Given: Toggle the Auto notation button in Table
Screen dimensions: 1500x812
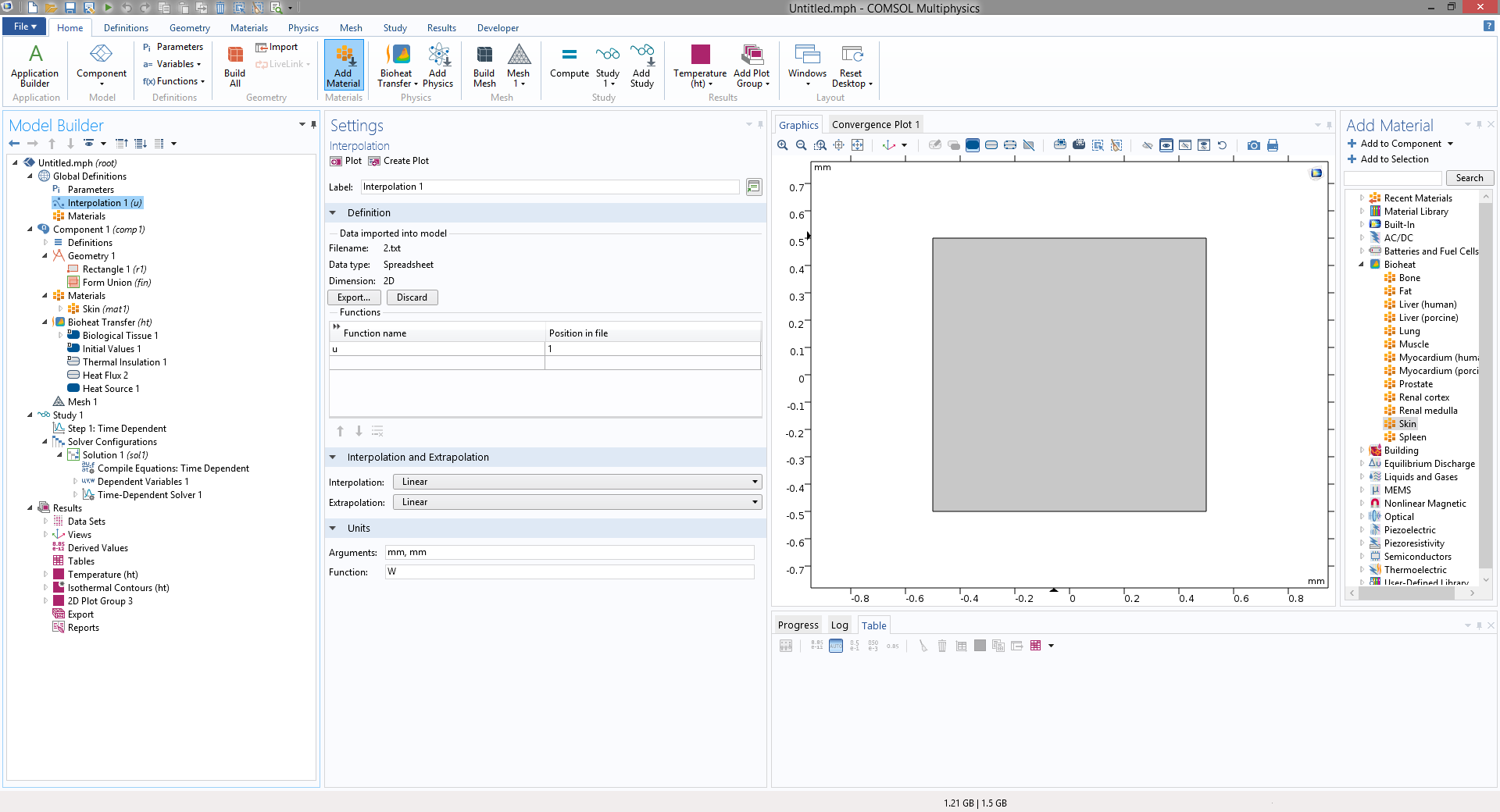Looking at the screenshot, I should click(x=836, y=646).
